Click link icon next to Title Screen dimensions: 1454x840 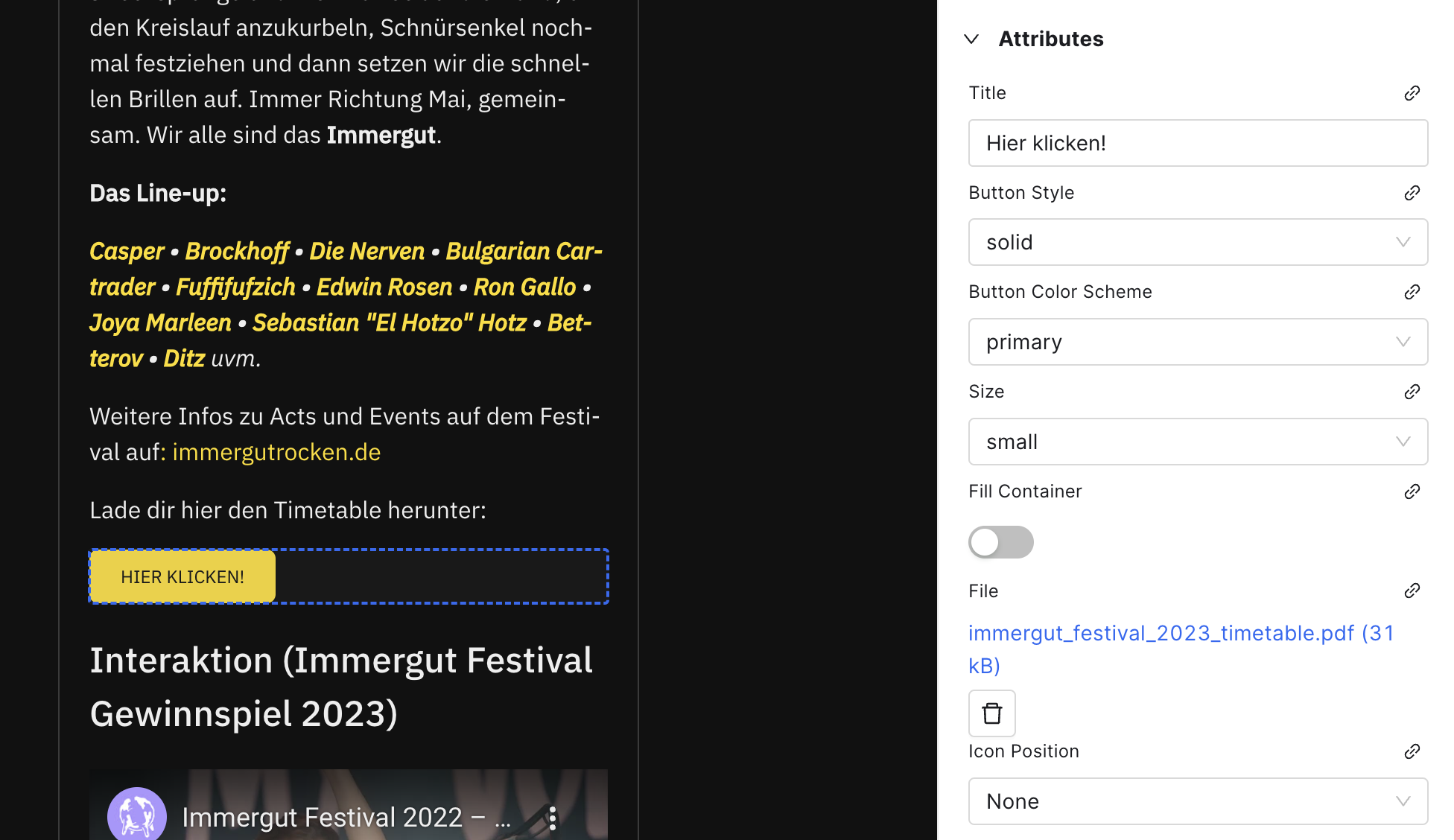[x=1412, y=93]
